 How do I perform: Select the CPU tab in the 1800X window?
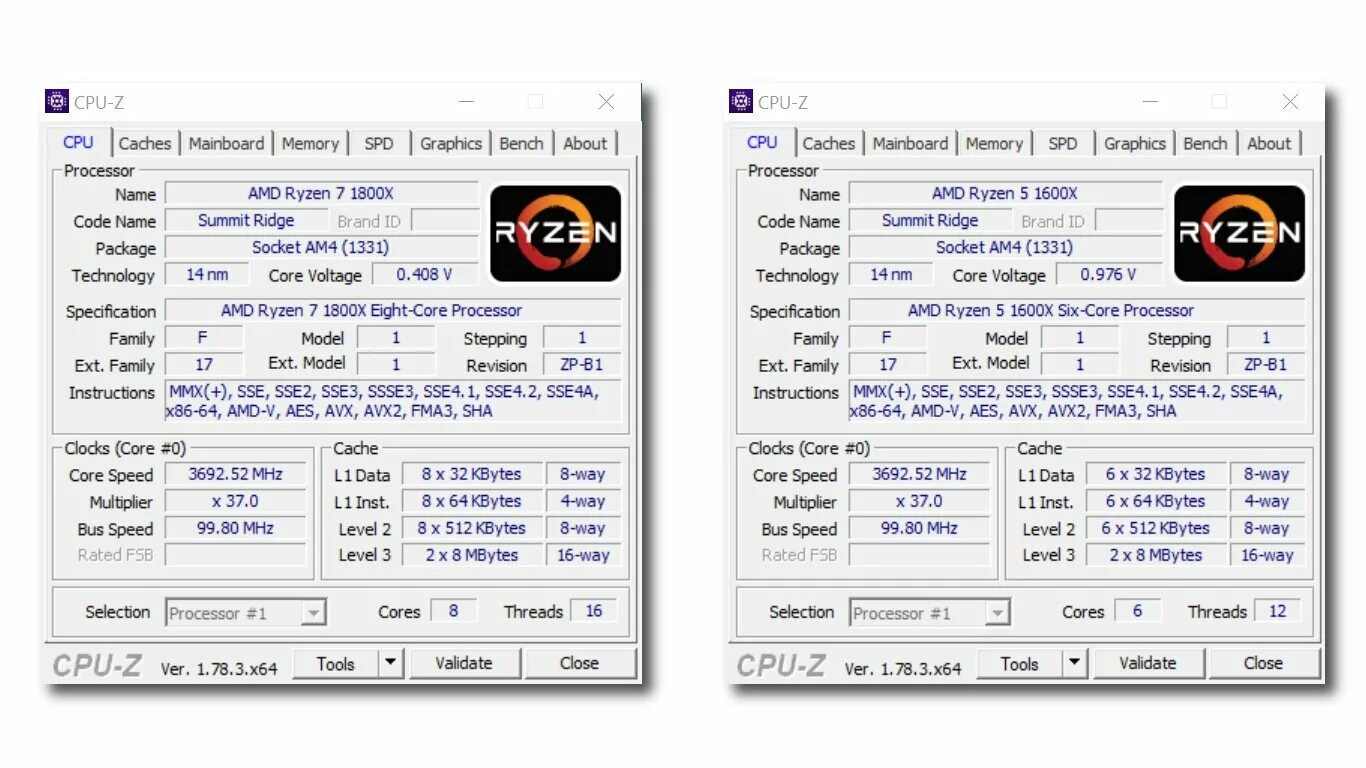(78, 142)
